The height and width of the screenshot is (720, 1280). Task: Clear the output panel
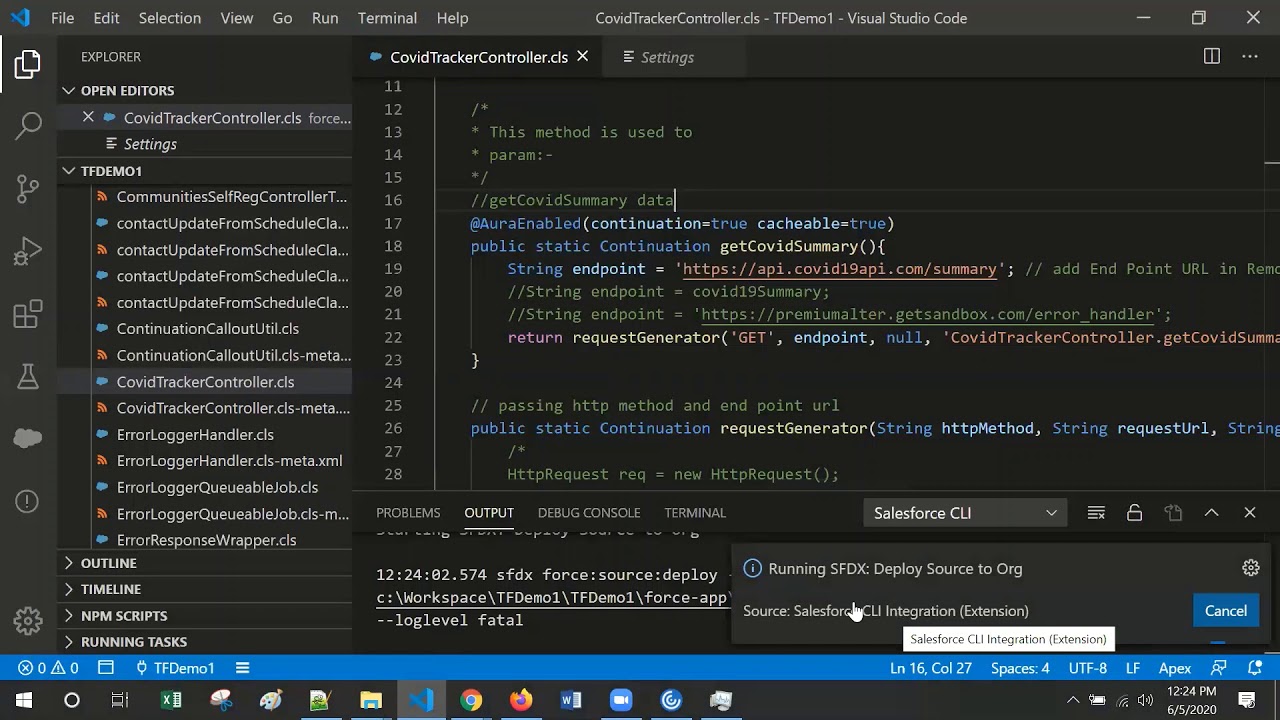(1096, 513)
